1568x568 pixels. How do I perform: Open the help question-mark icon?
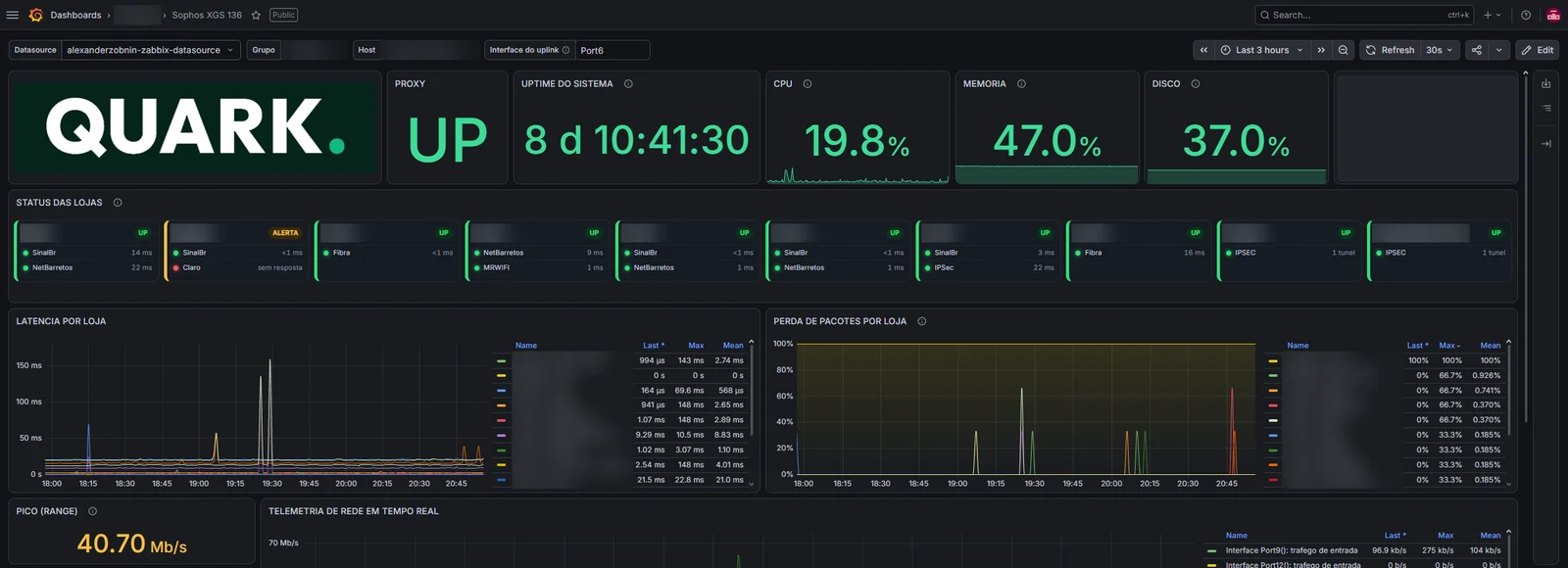click(x=1526, y=15)
